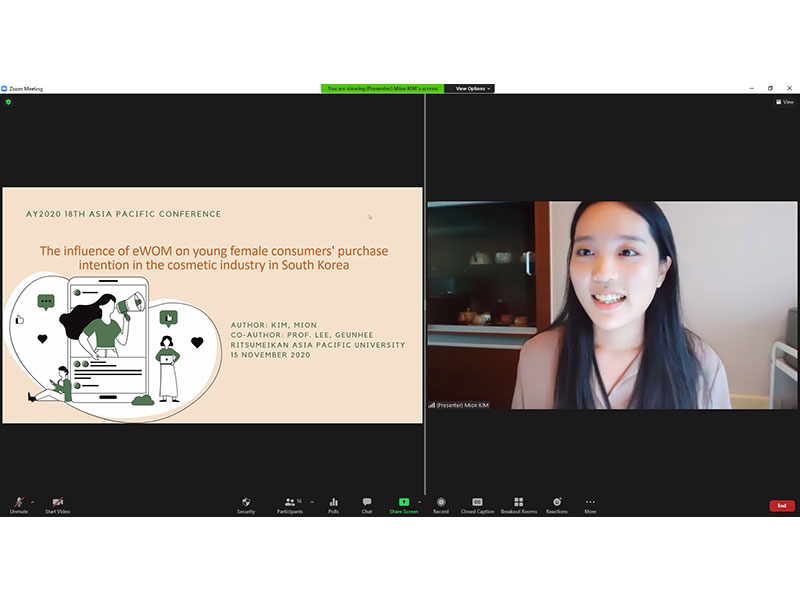Enable Closed Caption
Screen dimensions: 800x600
(x=477, y=503)
